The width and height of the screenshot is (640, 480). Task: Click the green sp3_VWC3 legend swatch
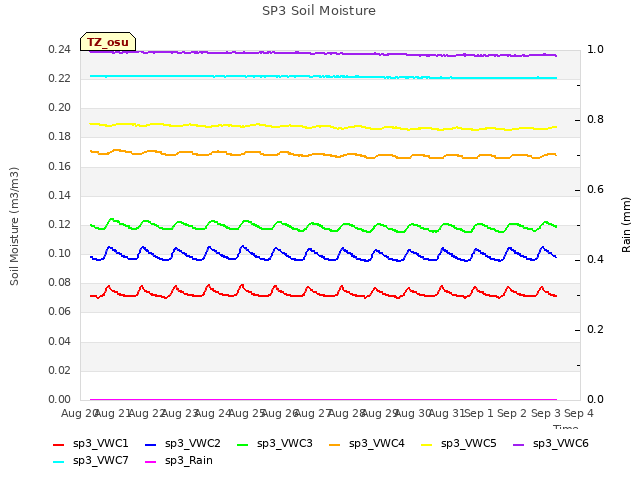tap(242, 444)
